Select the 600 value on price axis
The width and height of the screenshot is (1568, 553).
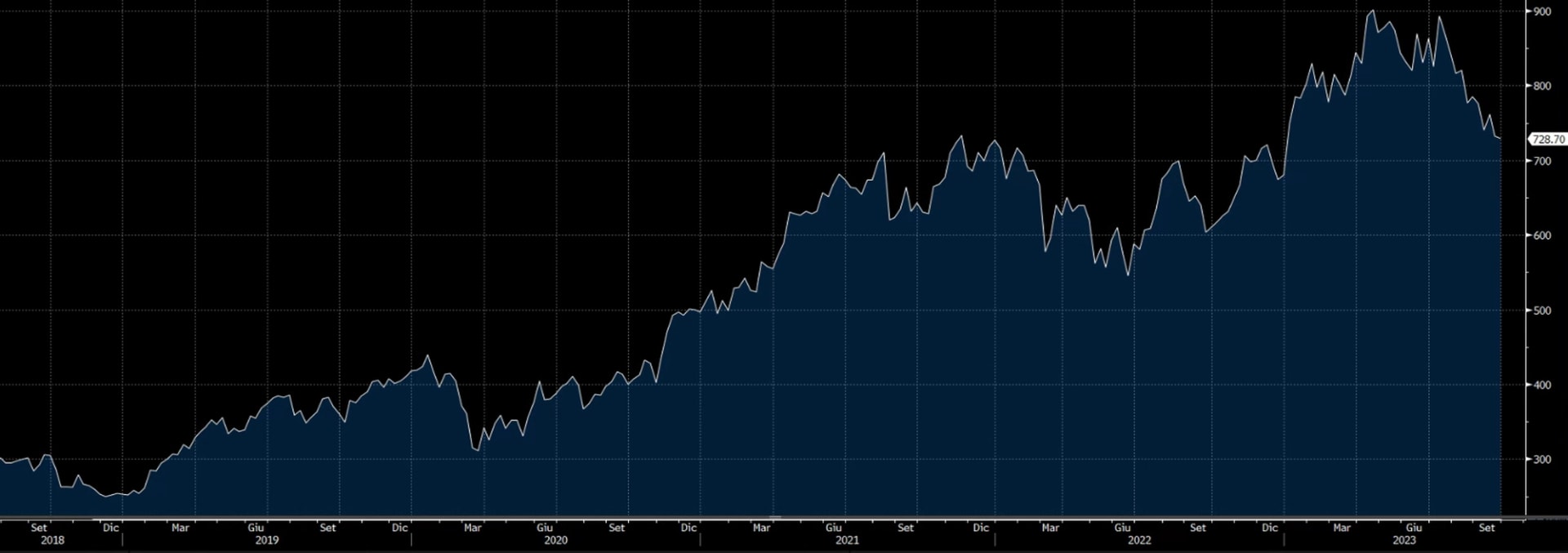[1542, 235]
